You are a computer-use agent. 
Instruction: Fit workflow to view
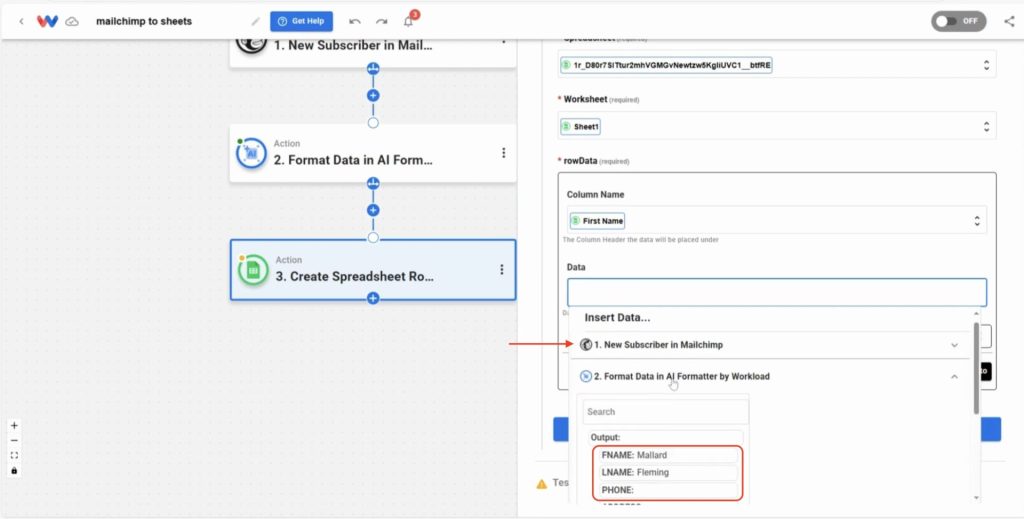coord(14,456)
